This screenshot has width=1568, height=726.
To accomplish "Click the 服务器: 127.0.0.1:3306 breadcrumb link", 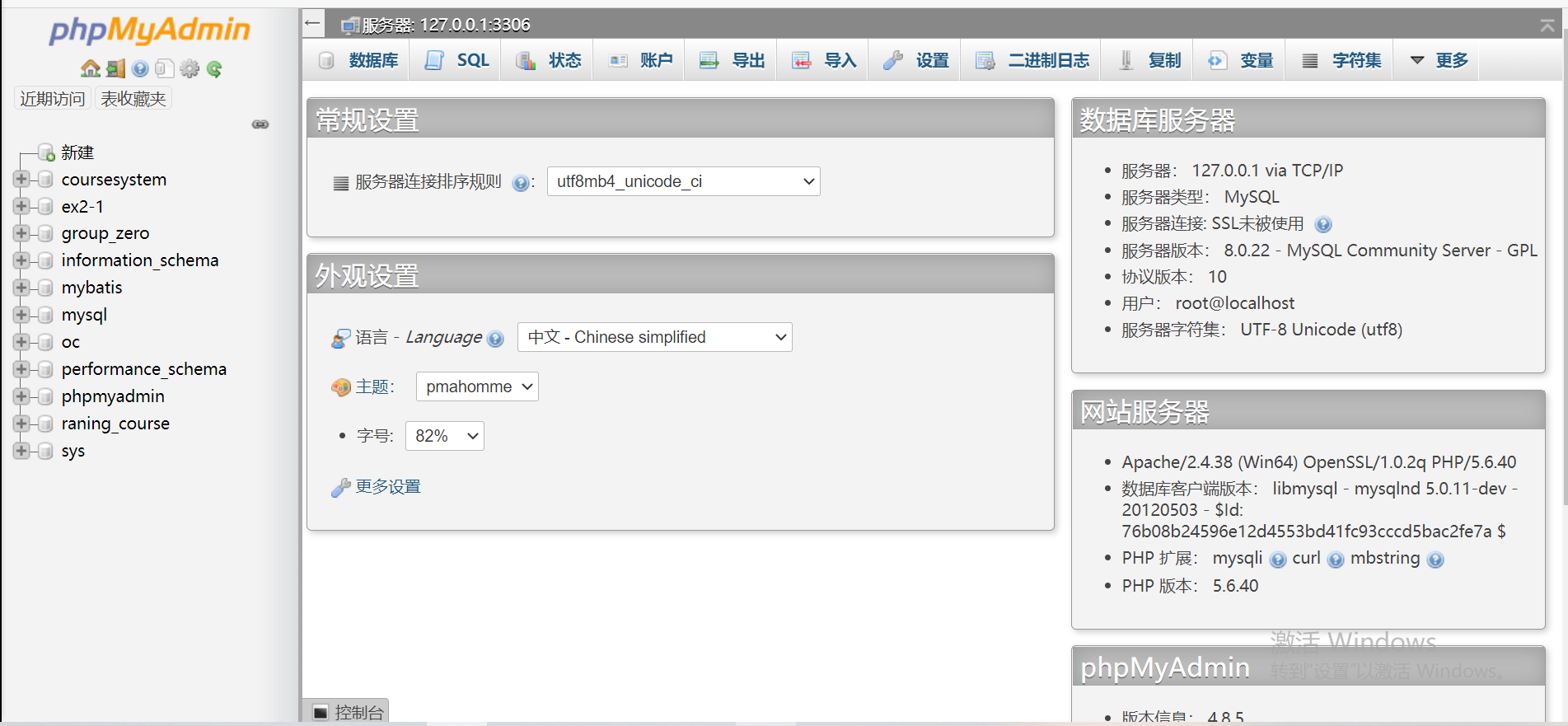I will pos(446,26).
